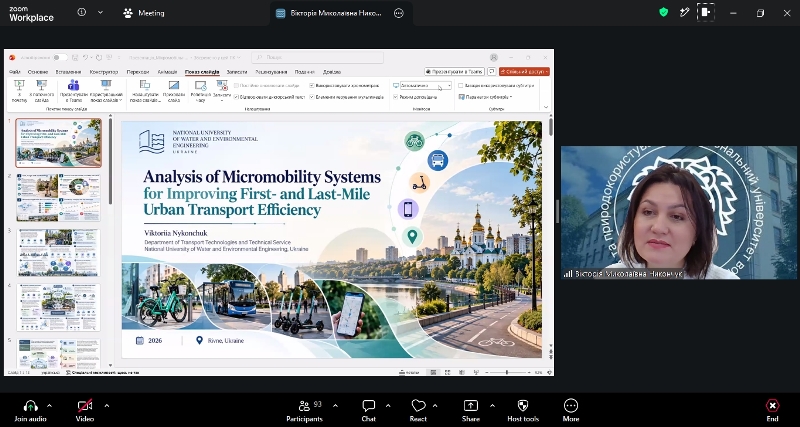
Task: Adjust the PowerPoint zoom slider in status bar
Action: (507, 372)
